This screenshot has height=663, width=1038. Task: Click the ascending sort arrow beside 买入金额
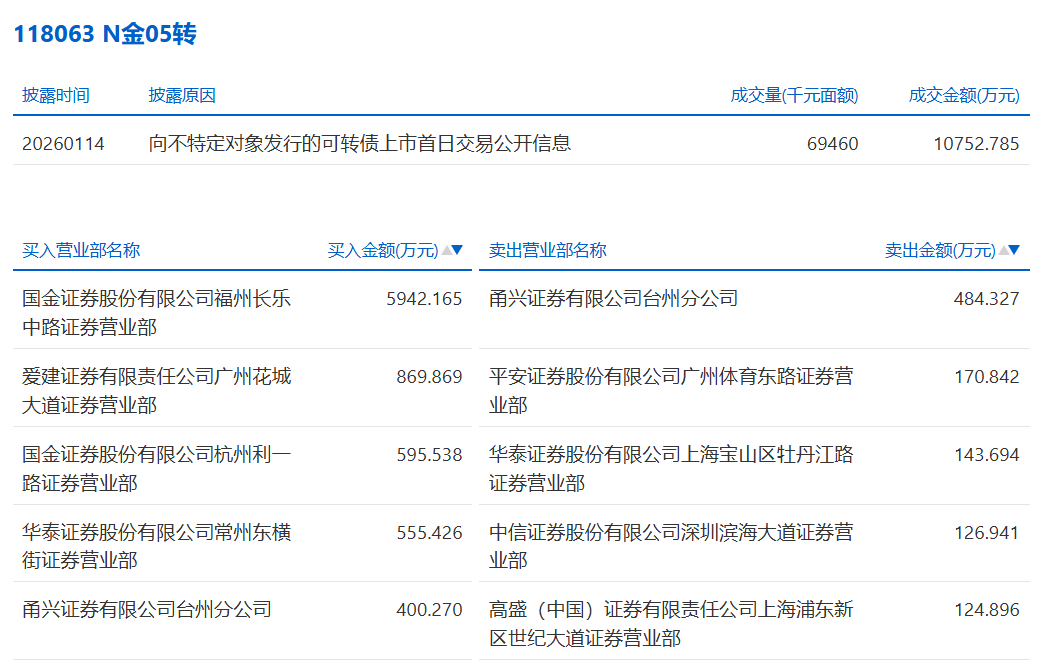446,250
